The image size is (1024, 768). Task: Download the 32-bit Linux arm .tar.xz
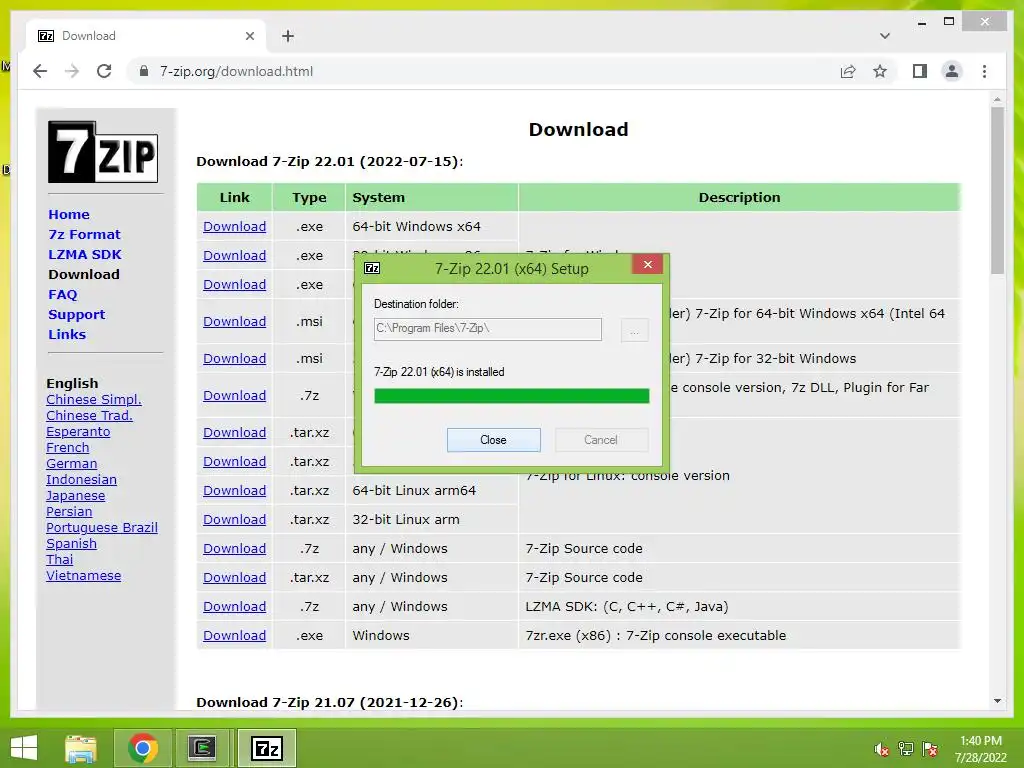[234, 519]
